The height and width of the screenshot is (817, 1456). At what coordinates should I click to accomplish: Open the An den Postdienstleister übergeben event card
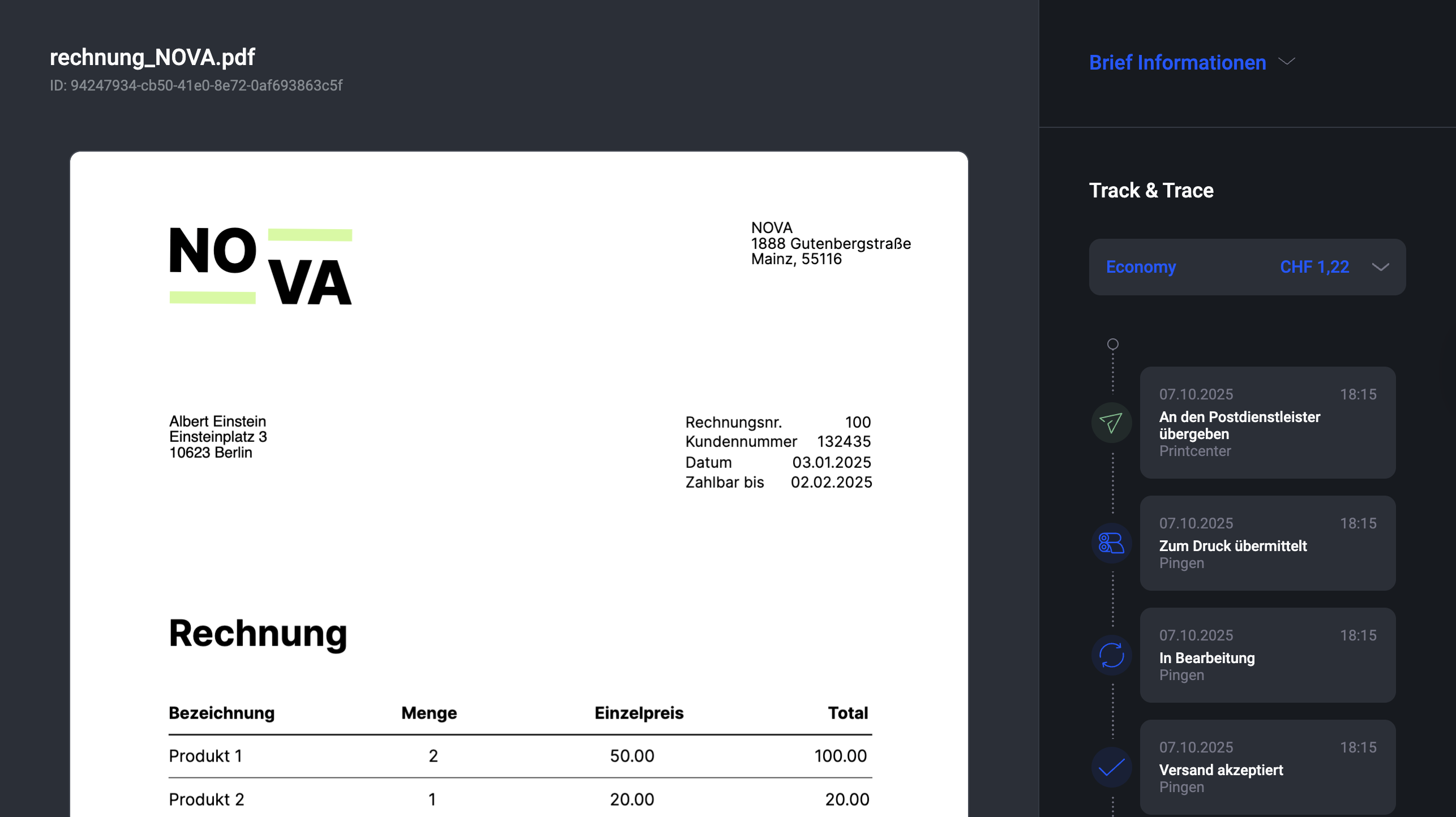coord(1267,422)
